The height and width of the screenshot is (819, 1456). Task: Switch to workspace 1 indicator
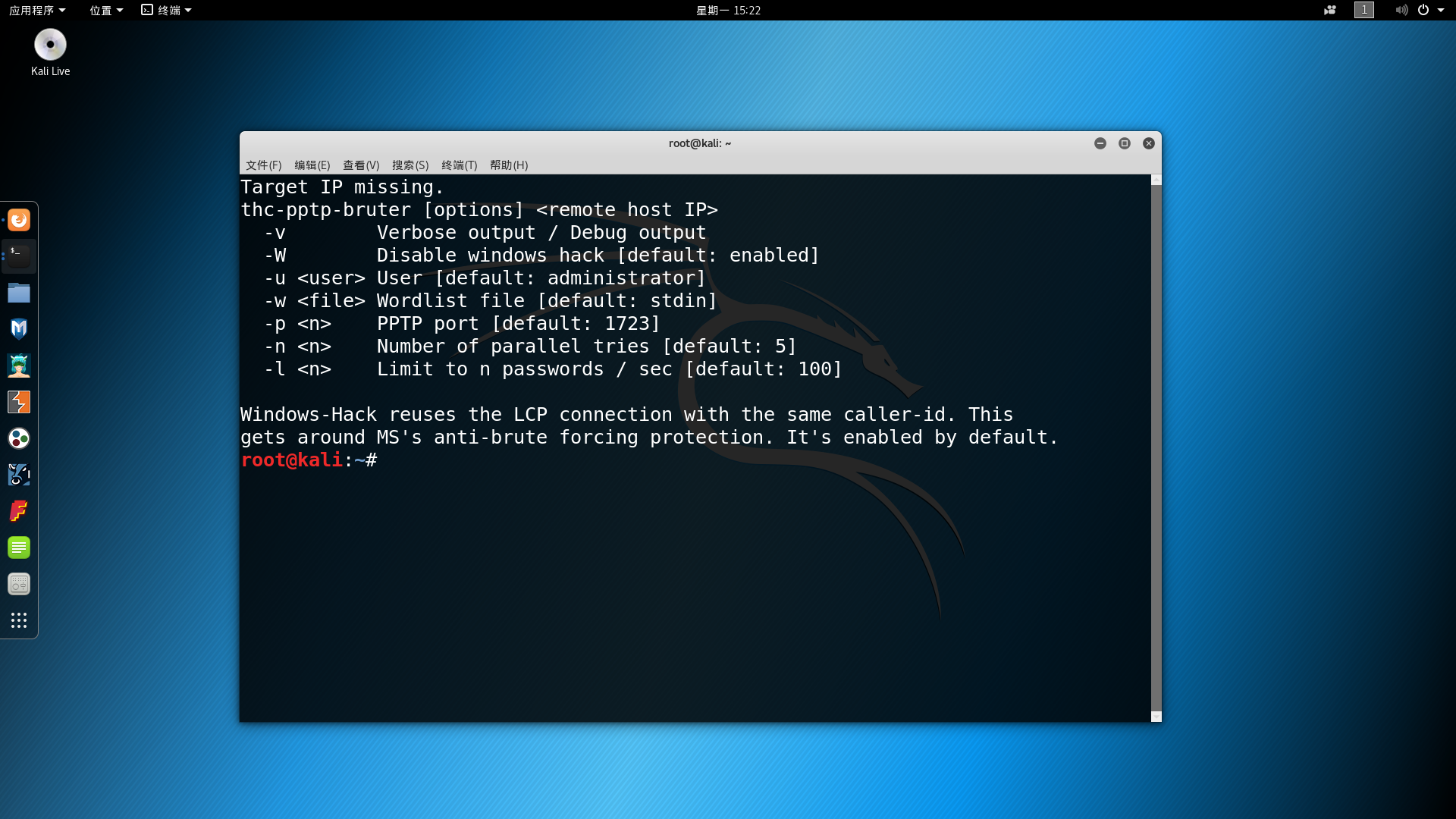click(1364, 10)
